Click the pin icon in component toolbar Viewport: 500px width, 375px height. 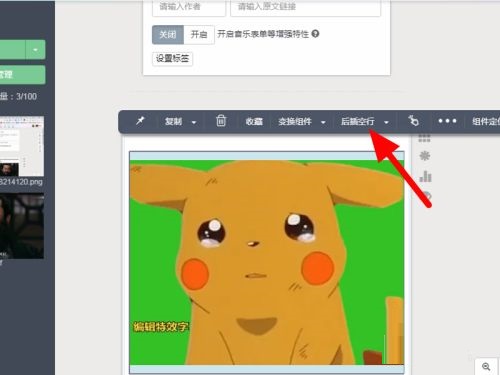140,121
